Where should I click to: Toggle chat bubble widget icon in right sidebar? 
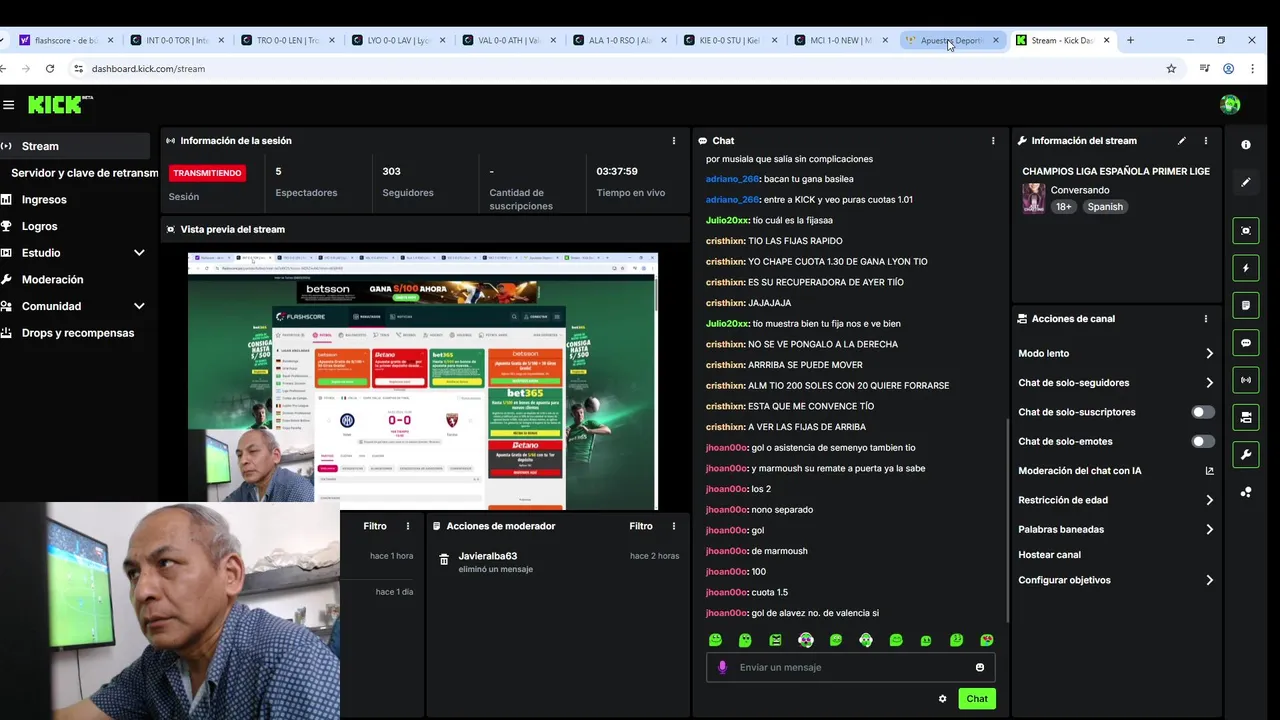click(1246, 343)
